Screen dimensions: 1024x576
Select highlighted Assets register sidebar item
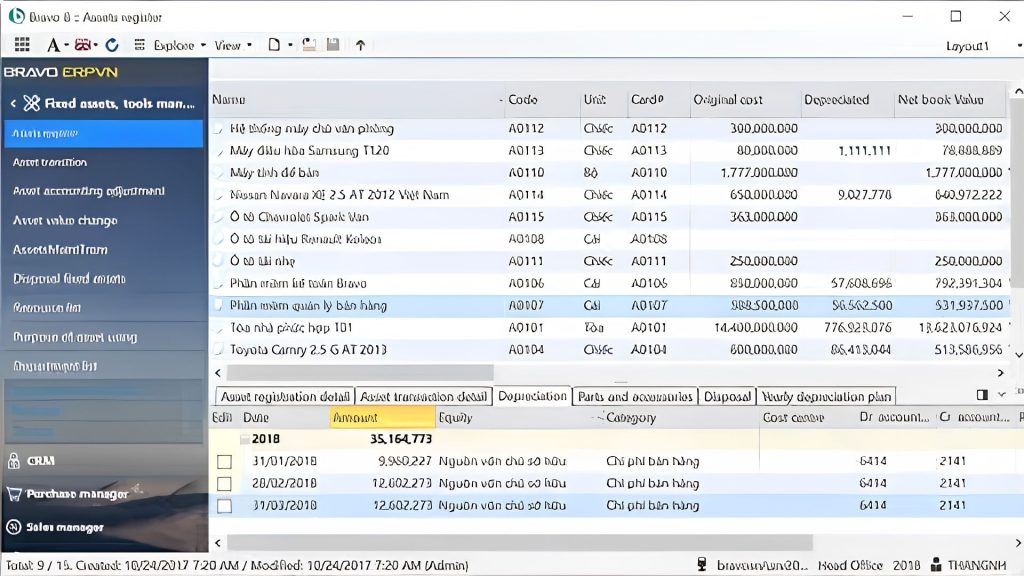104,133
